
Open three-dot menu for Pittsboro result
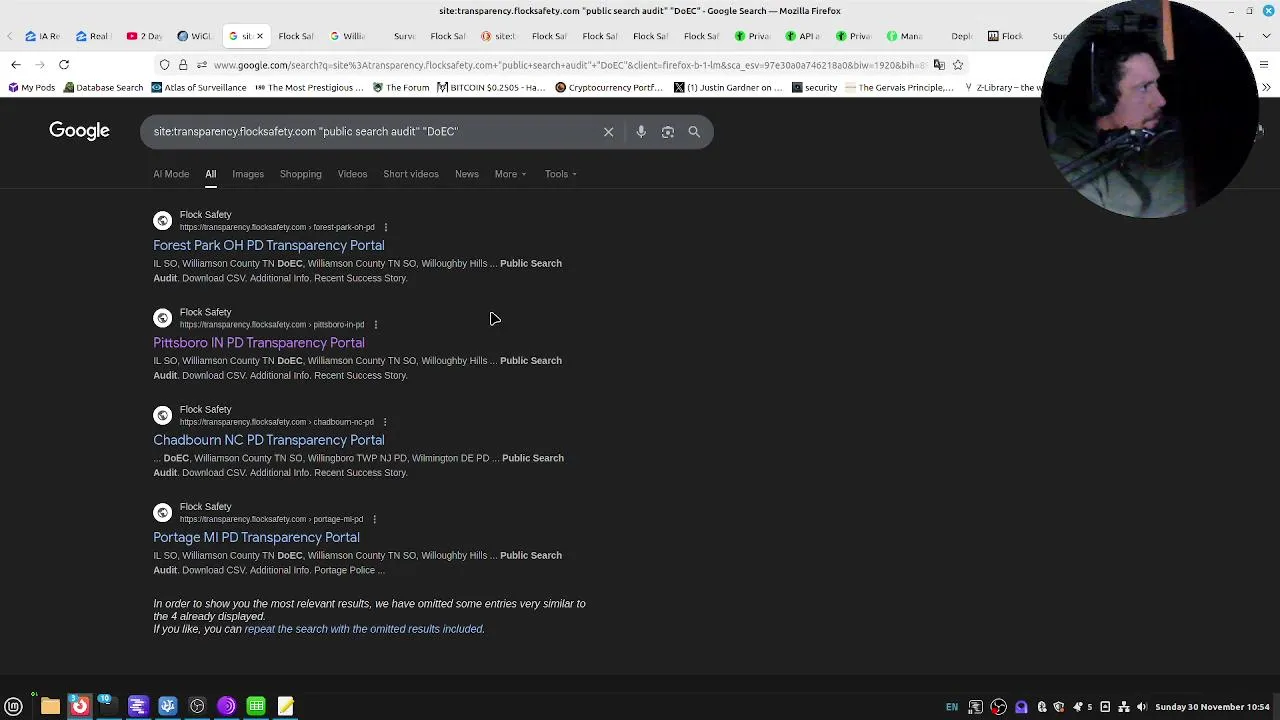point(375,324)
